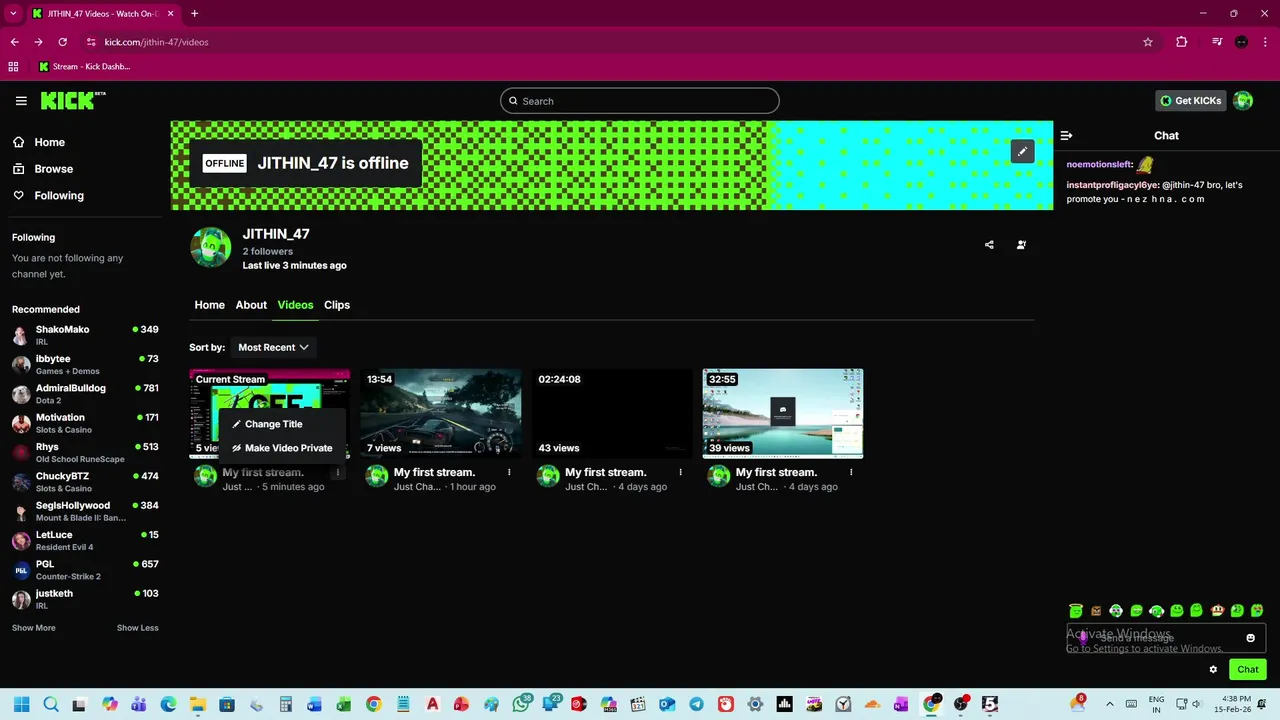The image size is (1280, 720).
Task: Insert the crying green emote at row end
Action: tap(1257, 610)
